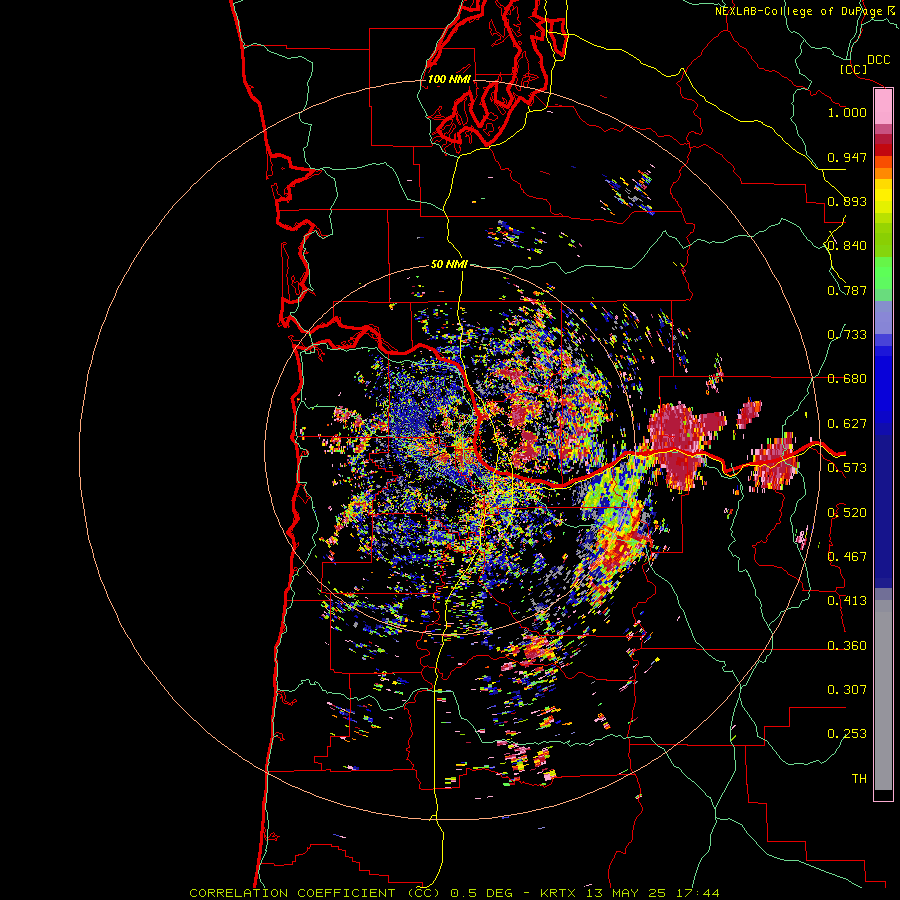Click the 50 NMI range ring label
The height and width of the screenshot is (900, 900).
pos(449,264)
